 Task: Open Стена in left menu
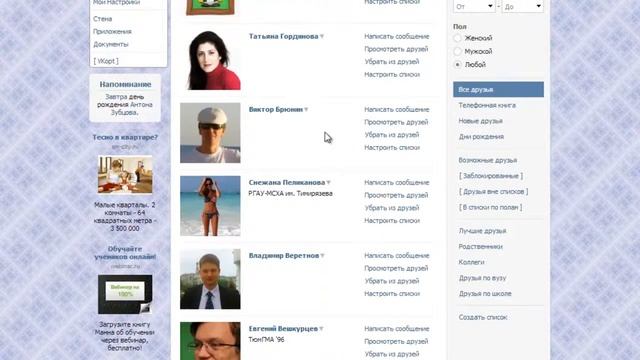click(x=102, y=19)
